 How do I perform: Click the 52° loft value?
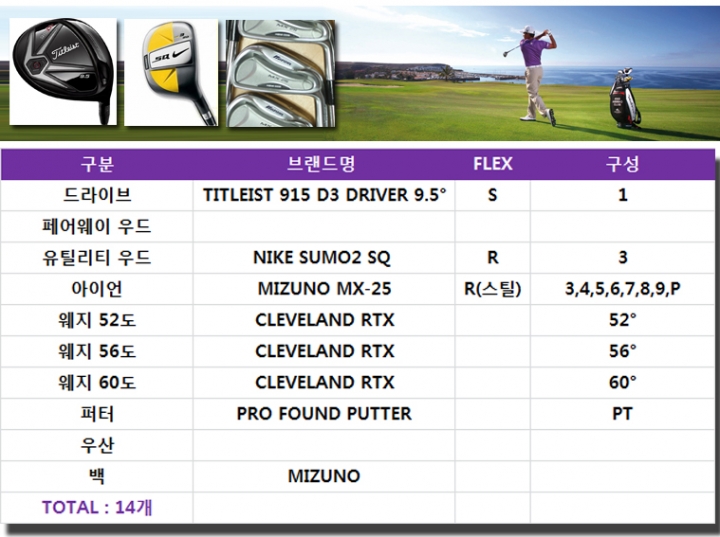623,320
